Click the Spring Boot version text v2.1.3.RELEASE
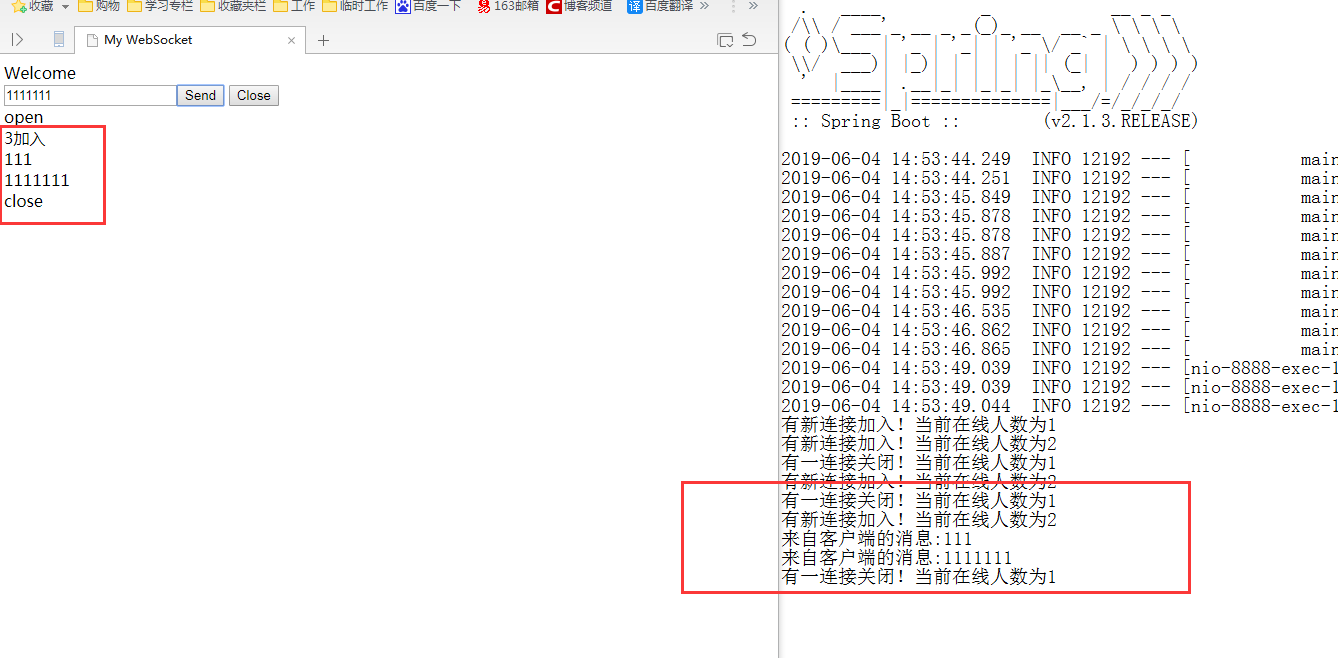The image size is (1338, 658). (x=1120, y=121)
